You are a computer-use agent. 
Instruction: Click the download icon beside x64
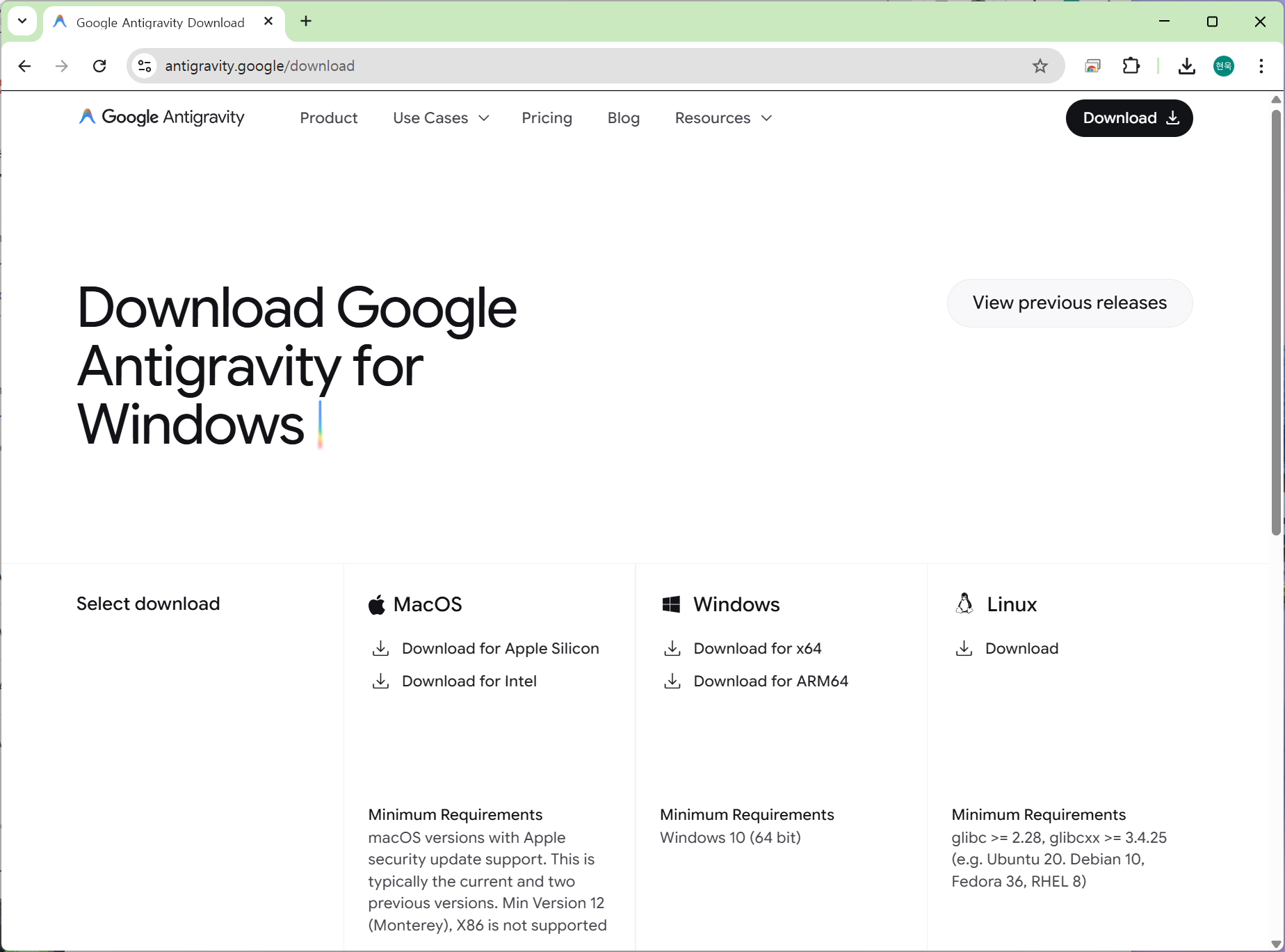pos(672,648)
